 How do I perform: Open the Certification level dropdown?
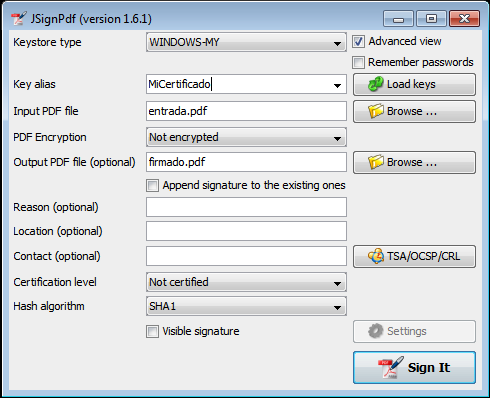pos(246,282)
